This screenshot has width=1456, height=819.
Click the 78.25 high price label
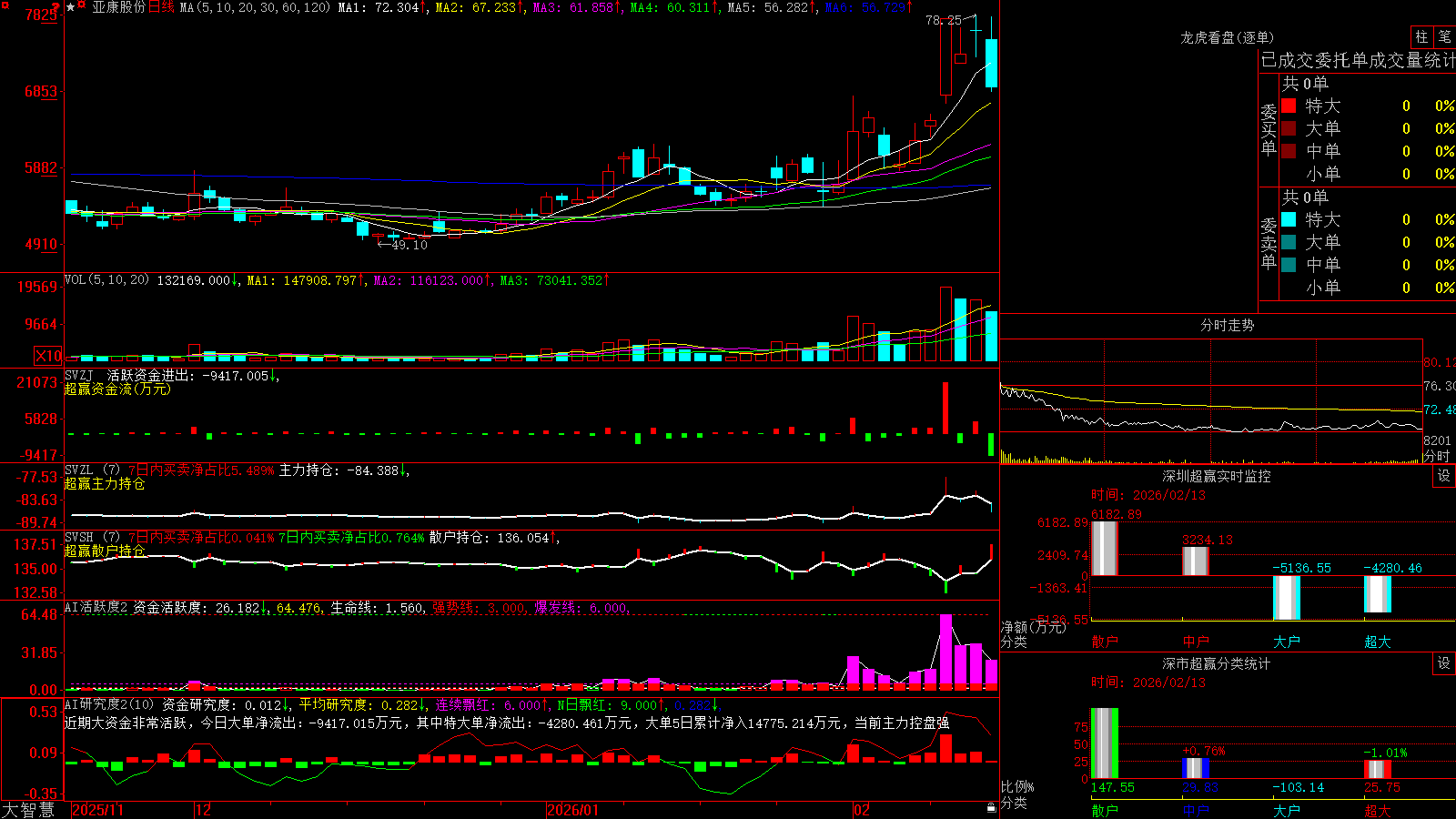[x=944, y=20]
